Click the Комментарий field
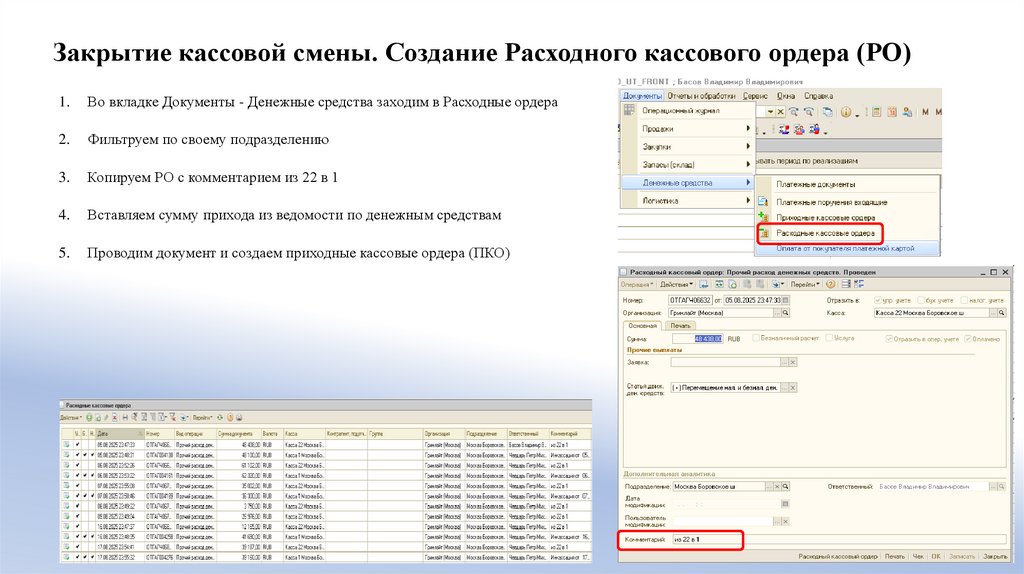The image size is (1024, 574). coord(839,539)
